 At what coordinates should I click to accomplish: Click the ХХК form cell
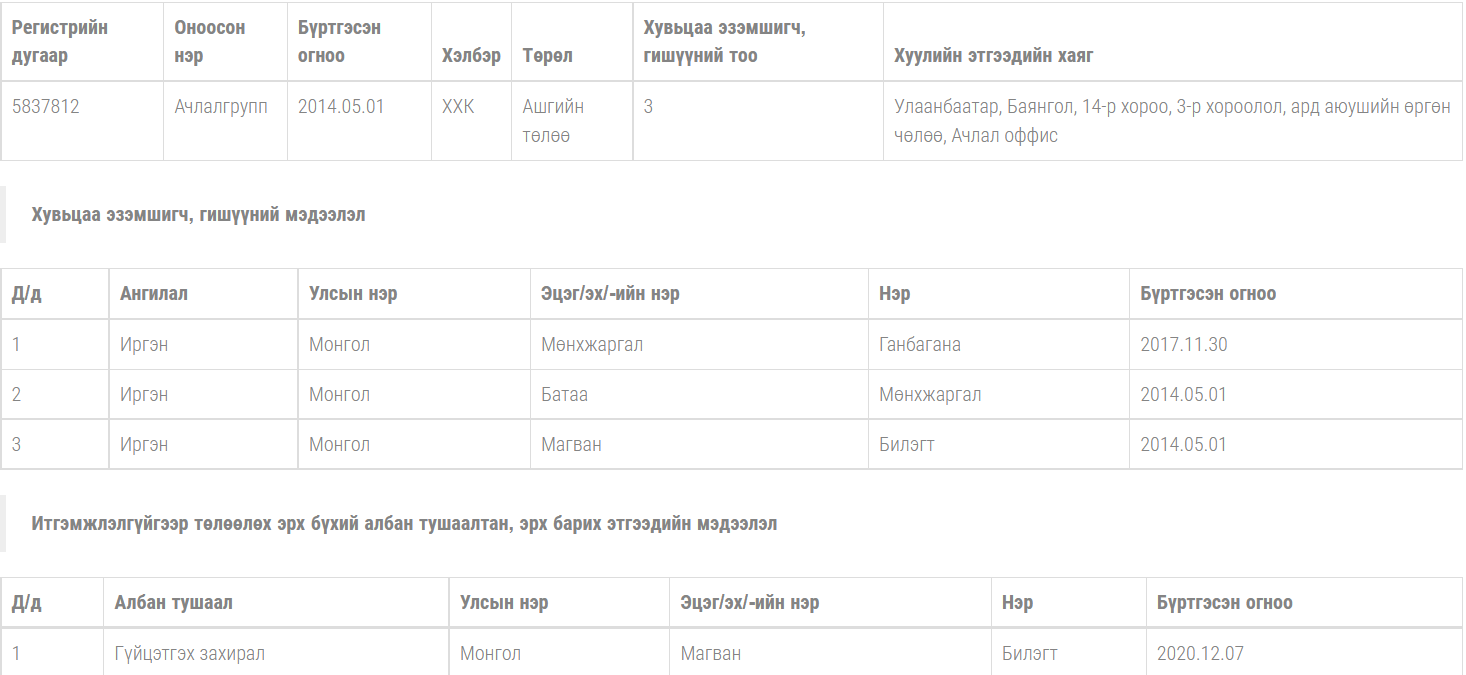pyautogui.click(x=458, y=107)
